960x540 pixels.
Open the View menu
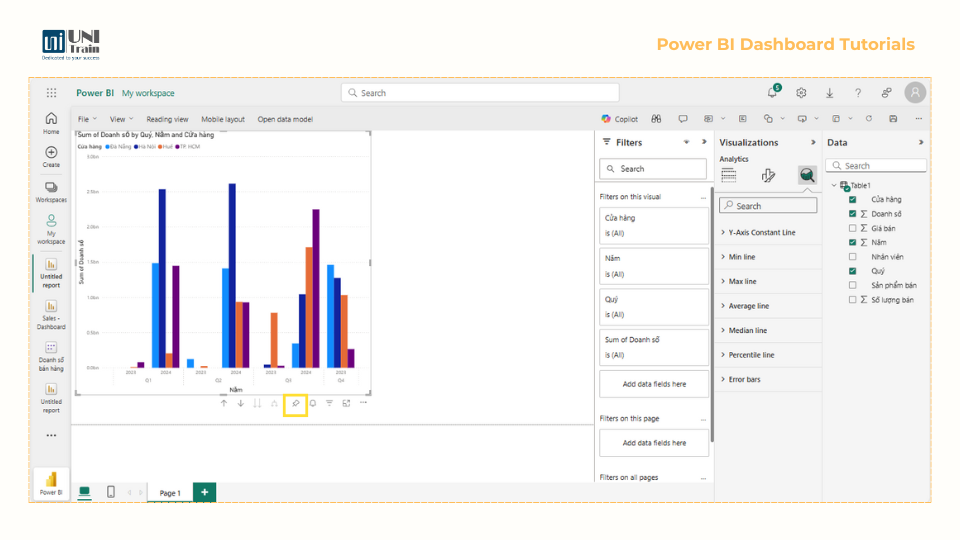point(121,119)
